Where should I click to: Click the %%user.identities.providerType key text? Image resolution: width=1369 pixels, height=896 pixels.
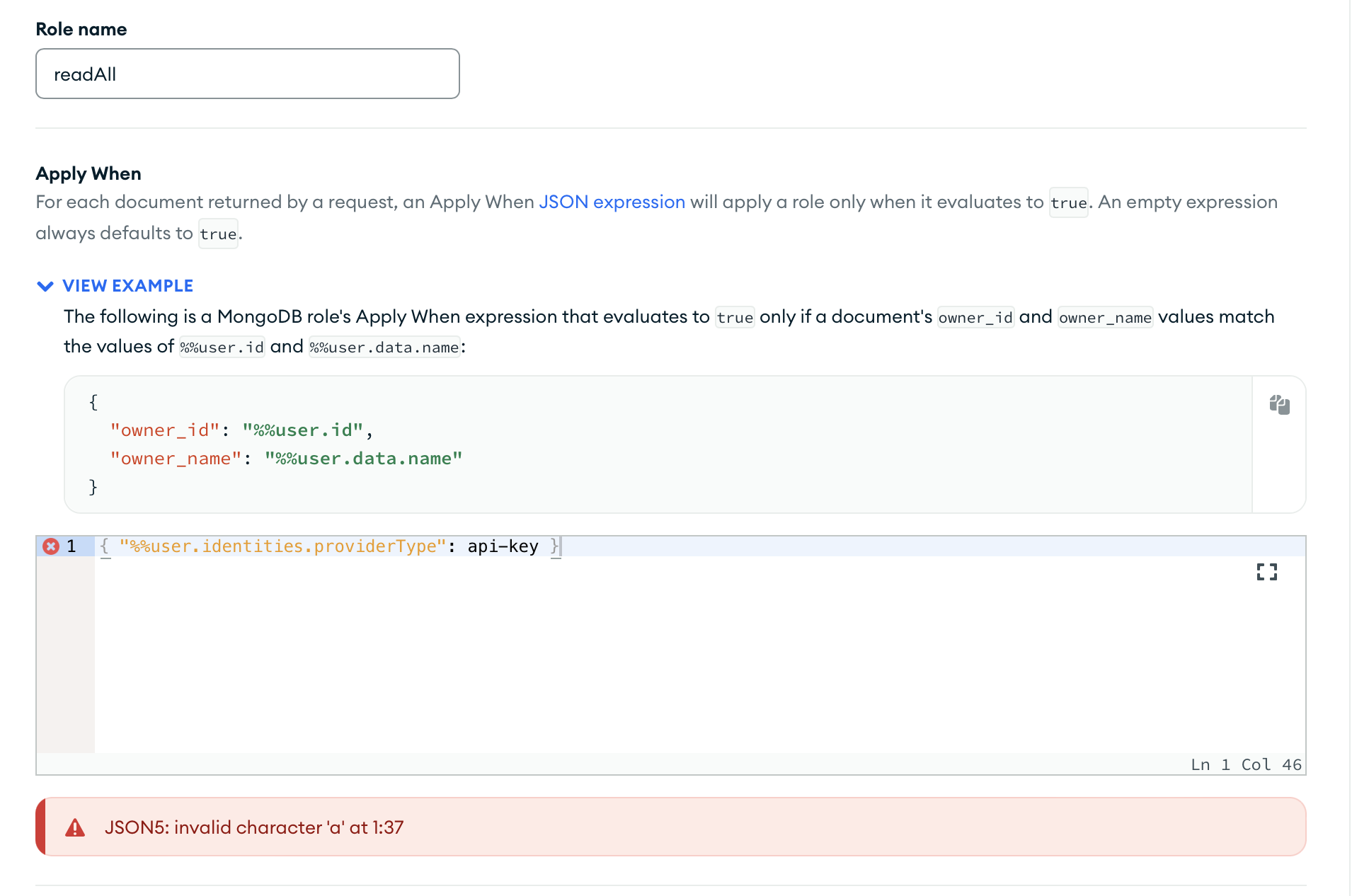tap(282, 546)
